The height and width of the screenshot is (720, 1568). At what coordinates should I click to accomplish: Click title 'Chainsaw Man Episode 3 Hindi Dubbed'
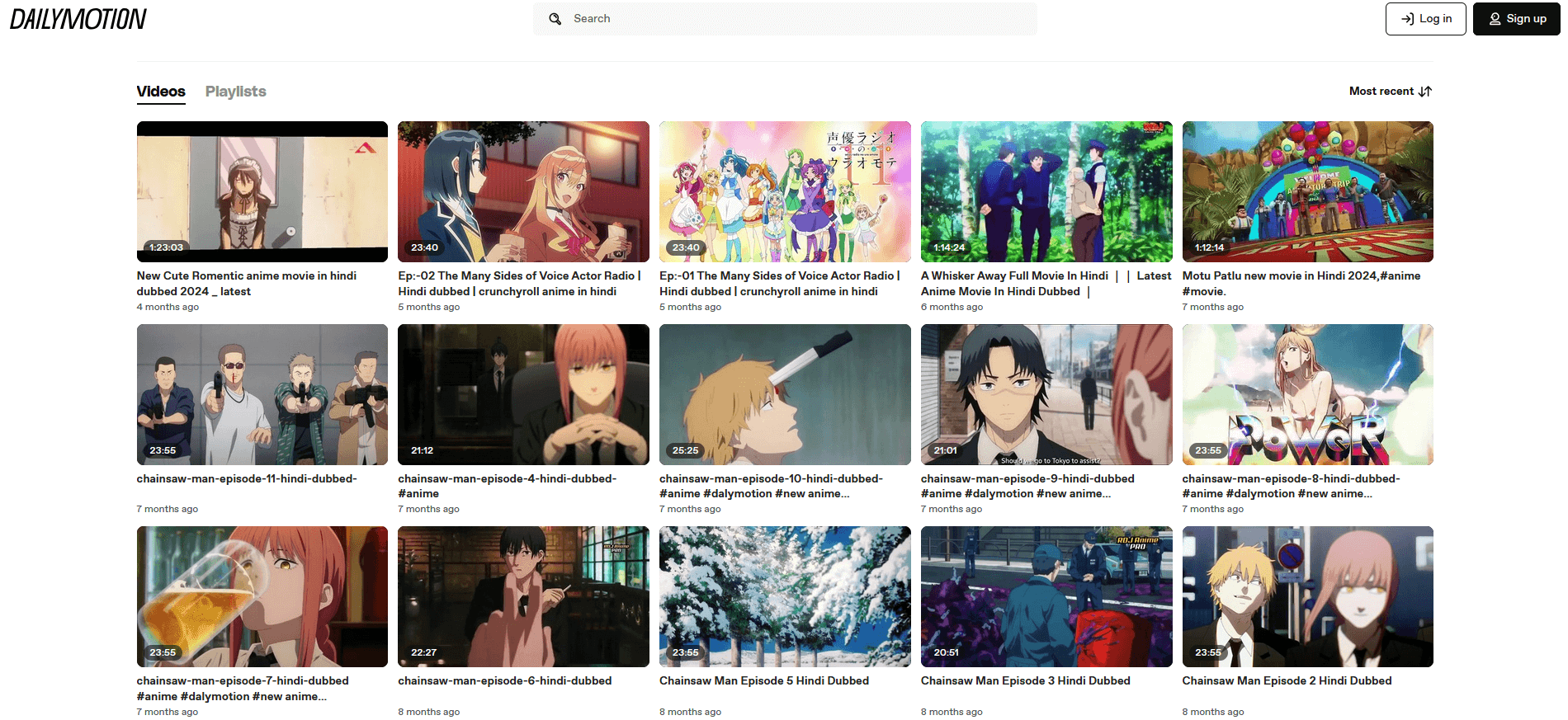coord(1026,681)
